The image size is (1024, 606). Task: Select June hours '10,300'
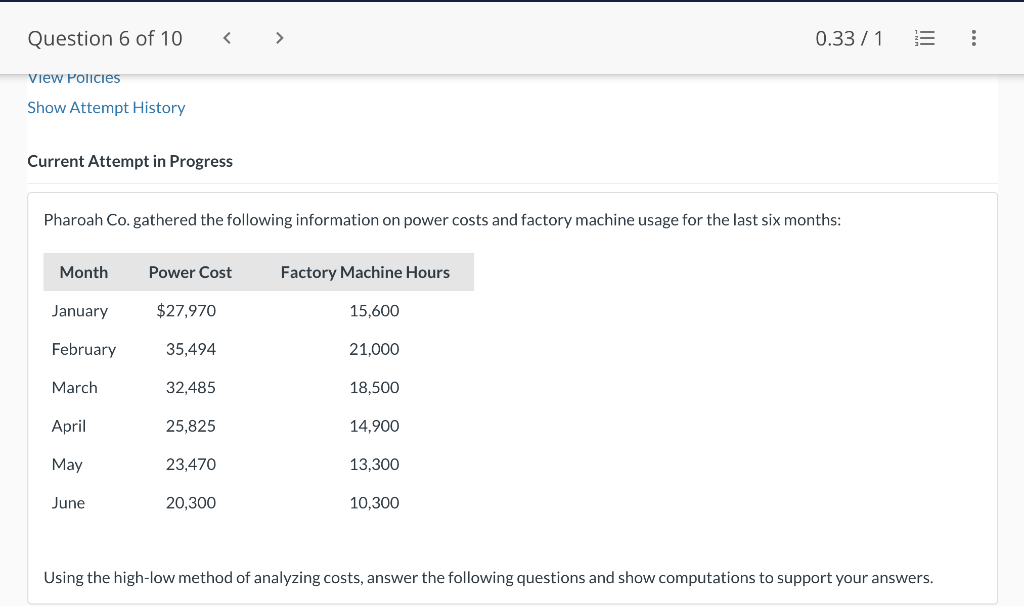point(374,503)
